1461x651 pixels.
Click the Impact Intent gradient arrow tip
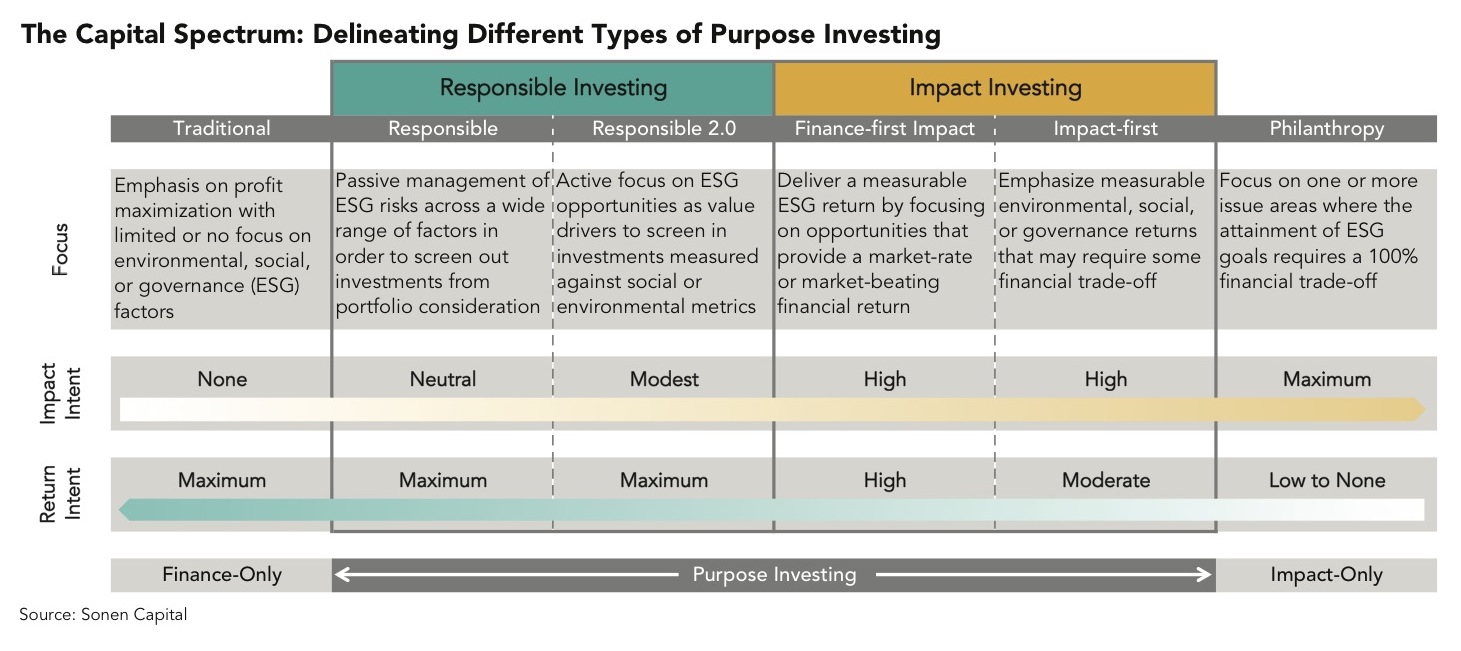coord(1418,409)
